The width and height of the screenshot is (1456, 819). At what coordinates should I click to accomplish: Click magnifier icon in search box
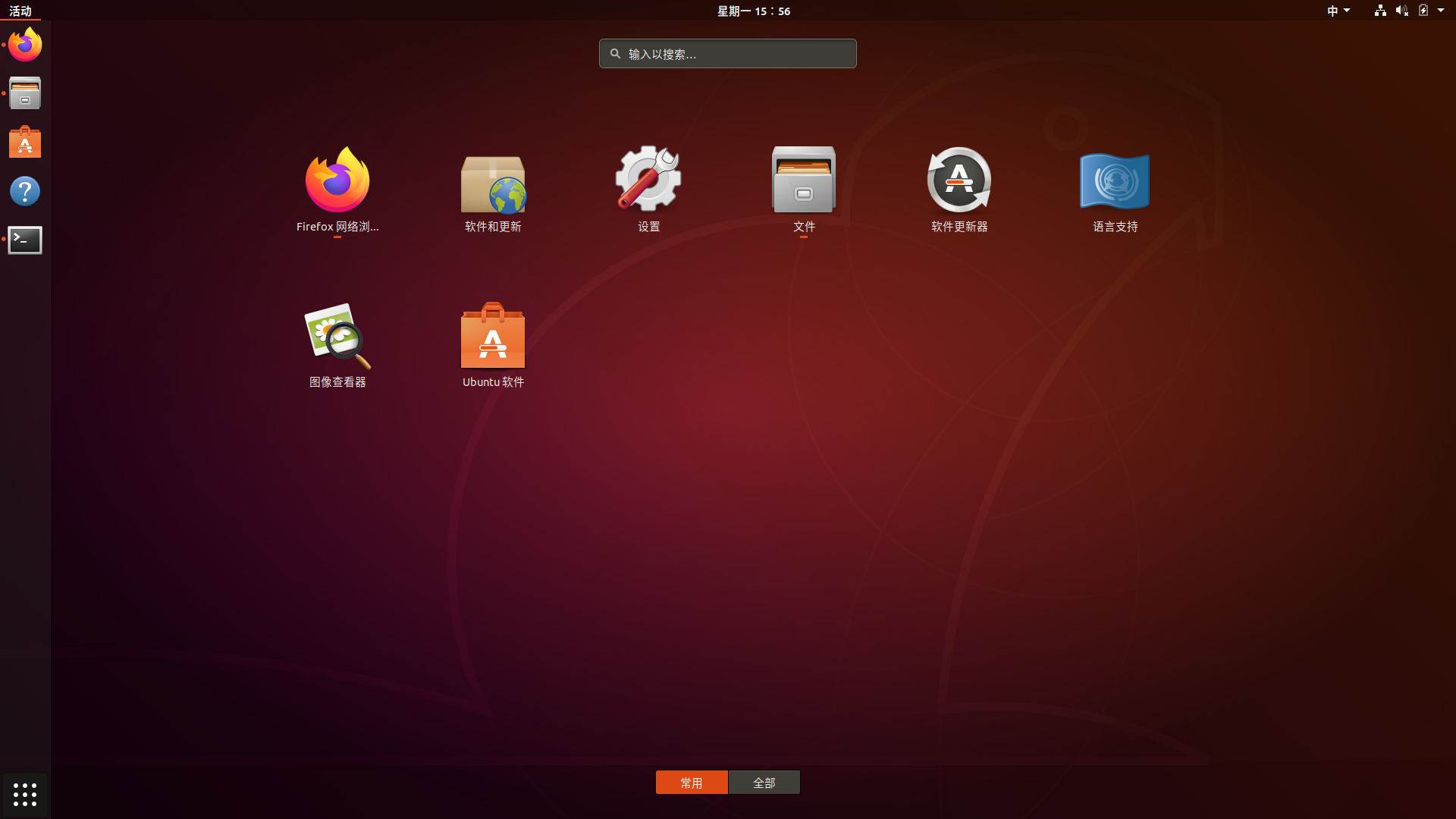pos(615,54)
